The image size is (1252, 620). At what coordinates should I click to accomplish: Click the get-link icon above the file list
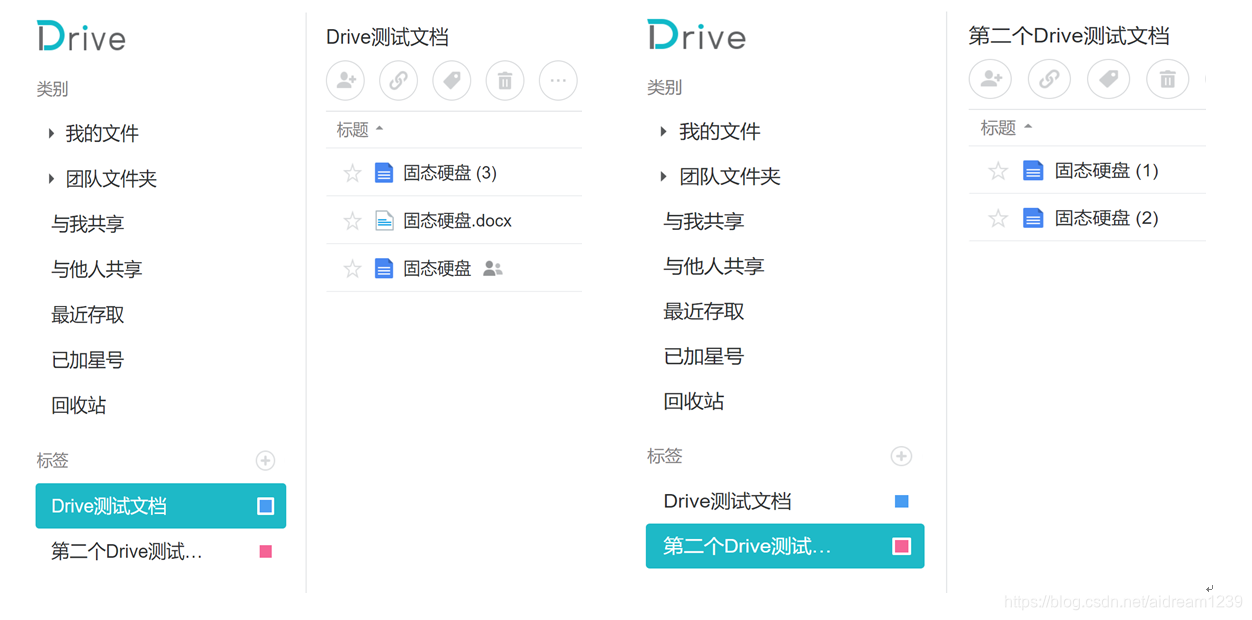pyautogui.click(x=398, y=80)
